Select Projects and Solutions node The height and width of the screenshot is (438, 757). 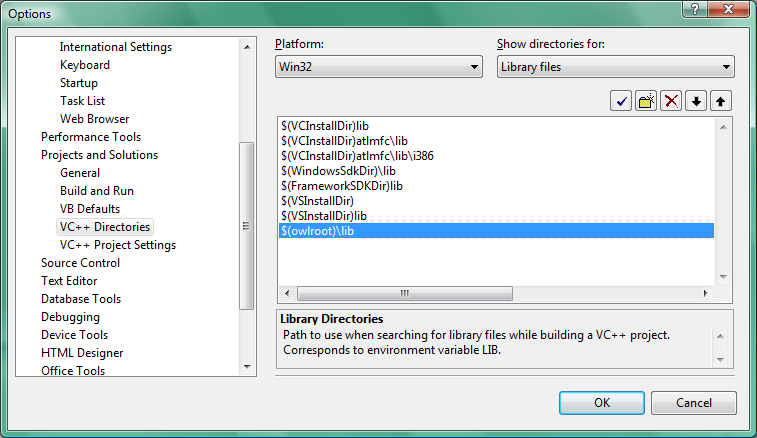pos(99,155)
